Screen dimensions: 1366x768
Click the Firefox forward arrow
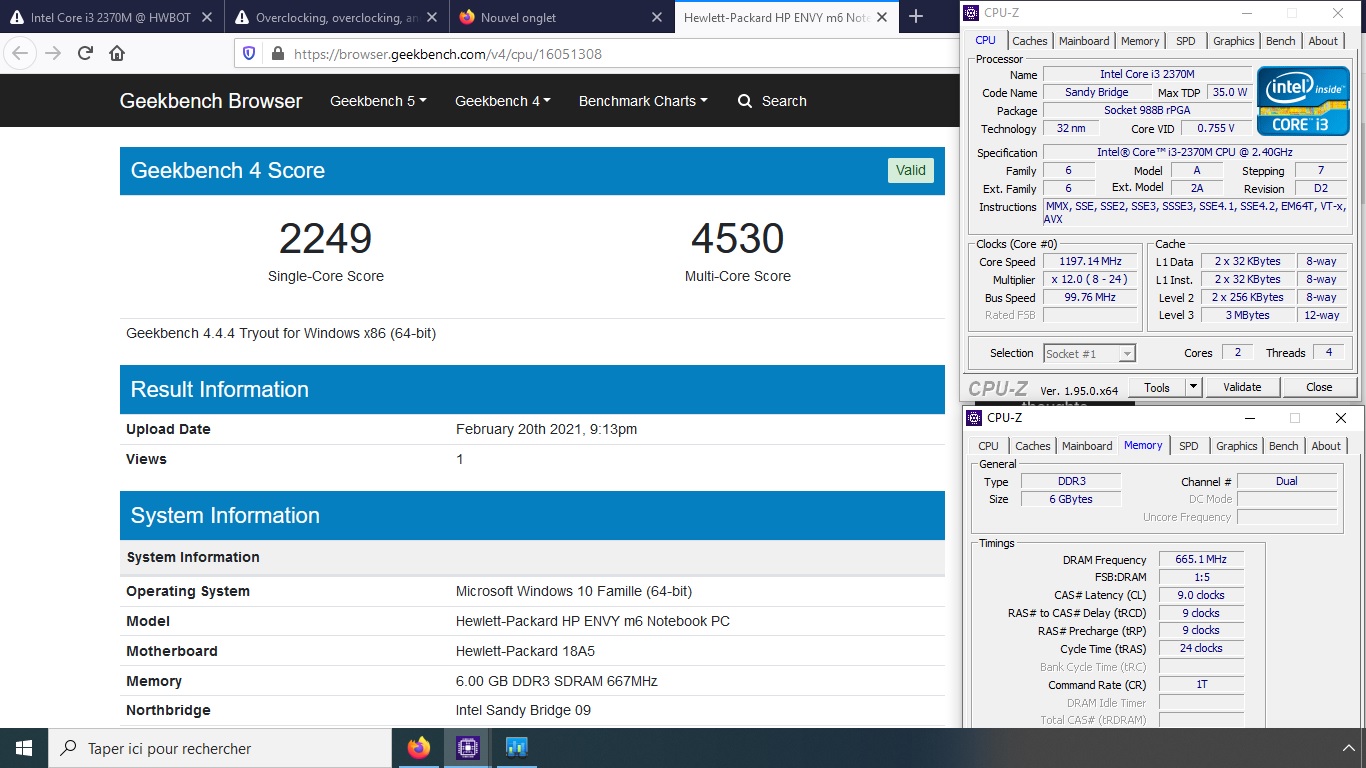coord(53,54)
